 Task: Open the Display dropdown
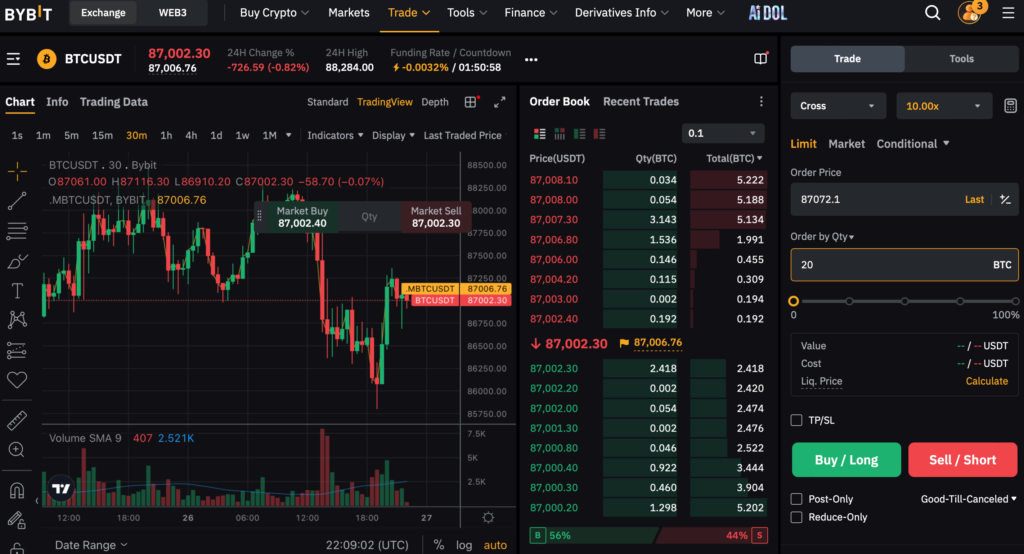point(393,135)
